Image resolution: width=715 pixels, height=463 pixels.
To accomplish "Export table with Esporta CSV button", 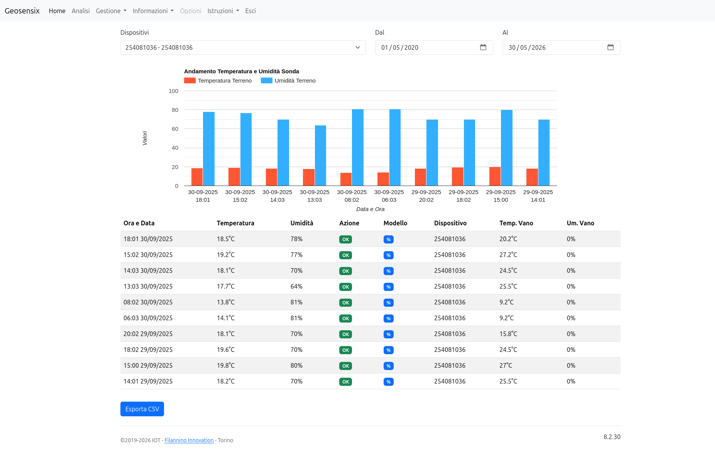I will coord(142,409).
